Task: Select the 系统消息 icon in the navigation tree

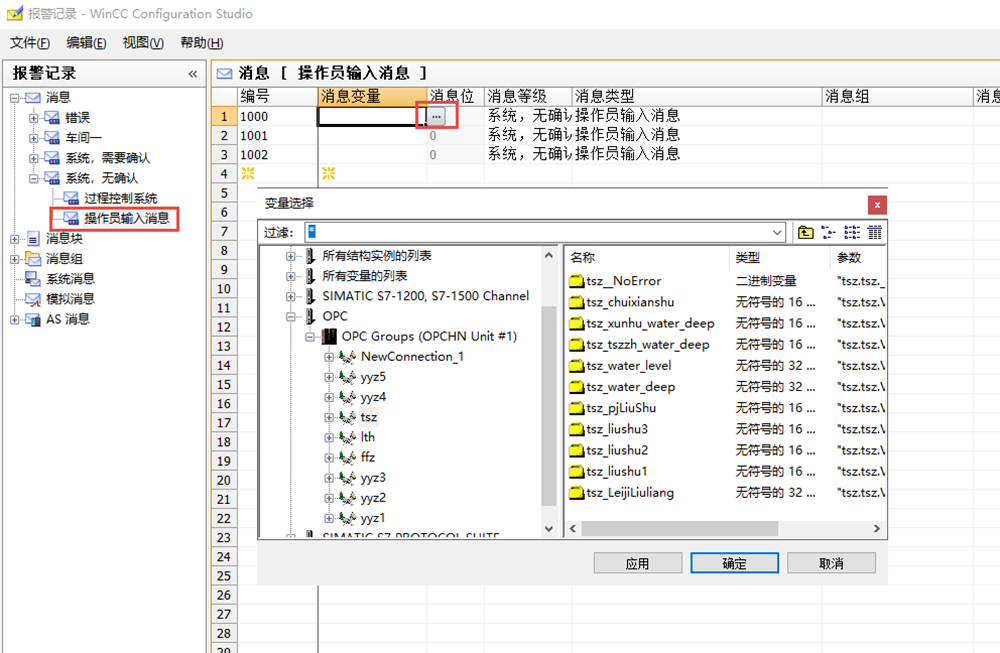Action: pos(34,279)
